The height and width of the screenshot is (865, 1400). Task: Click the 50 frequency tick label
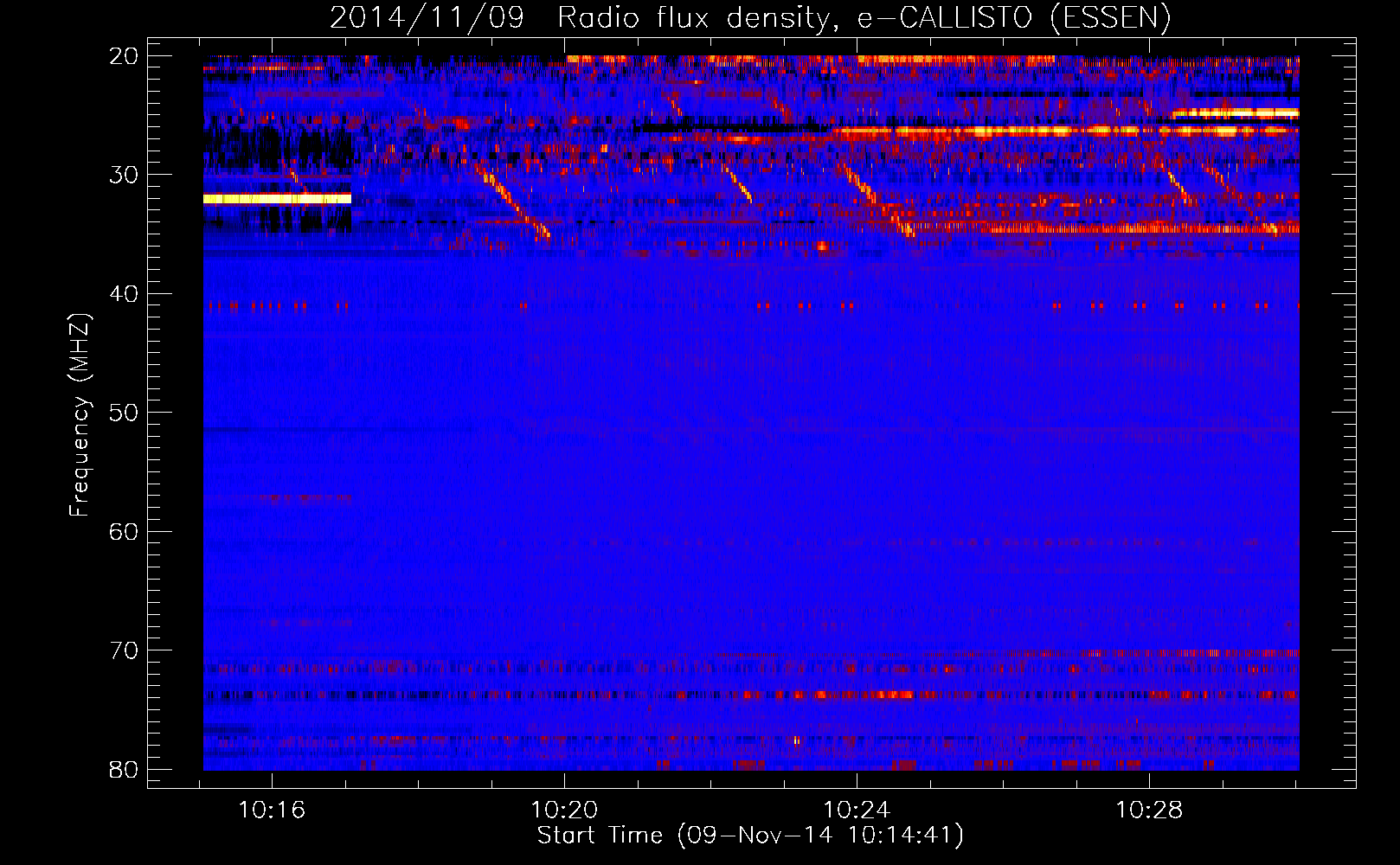[124, 412]
